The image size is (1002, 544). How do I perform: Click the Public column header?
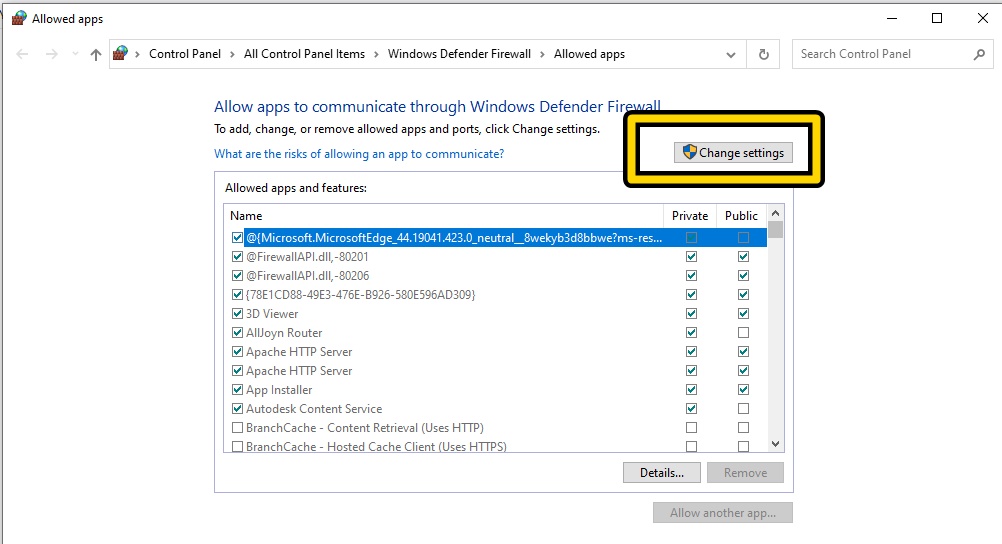pyautogui.click(x=741, y=216)
